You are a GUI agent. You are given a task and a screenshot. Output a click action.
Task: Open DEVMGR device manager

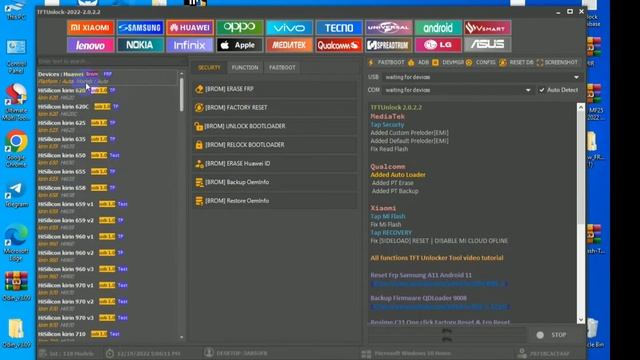tap(449, 62)
